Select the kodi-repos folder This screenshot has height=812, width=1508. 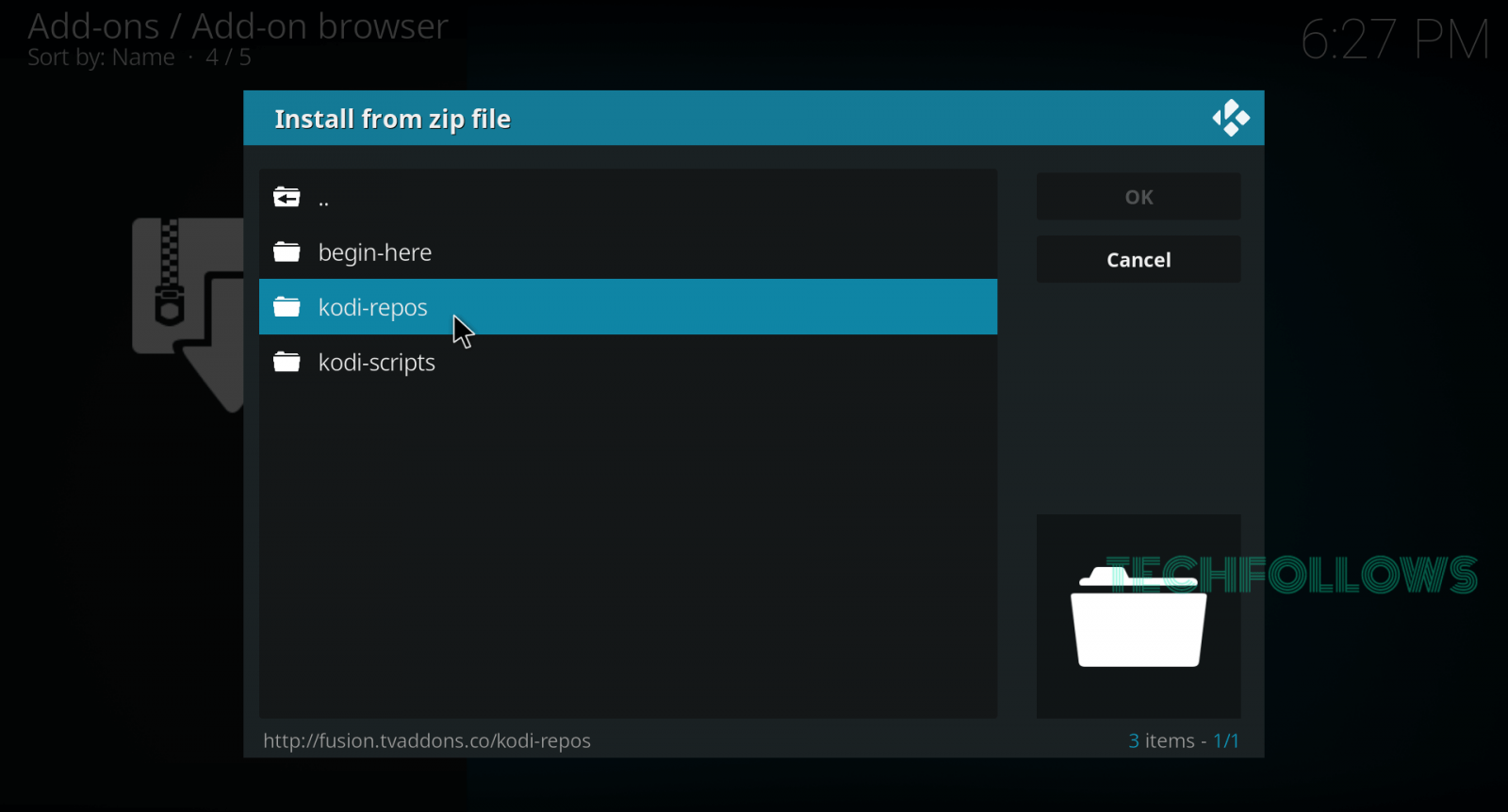point(628,307)
